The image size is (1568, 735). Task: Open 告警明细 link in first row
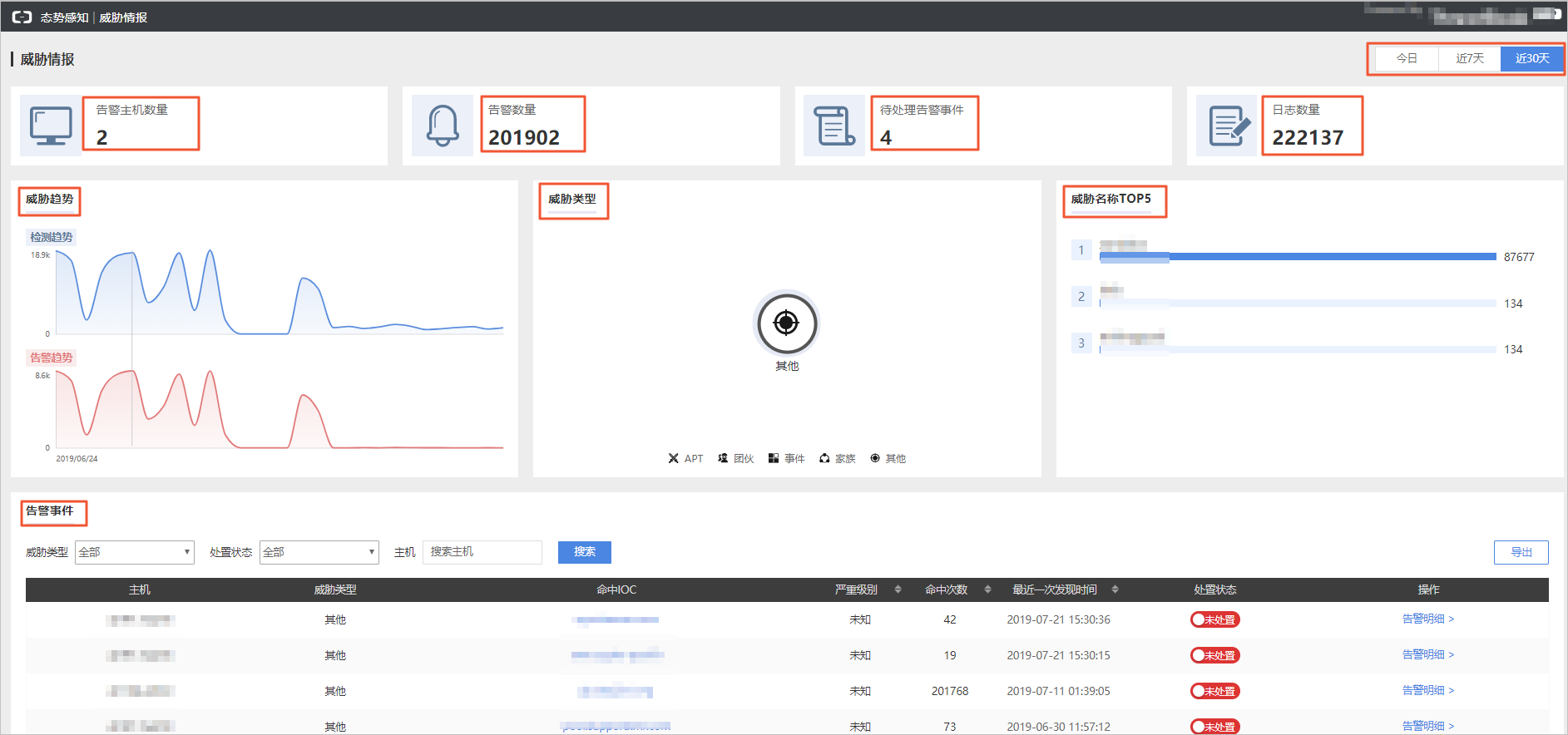coord(1428,619)
